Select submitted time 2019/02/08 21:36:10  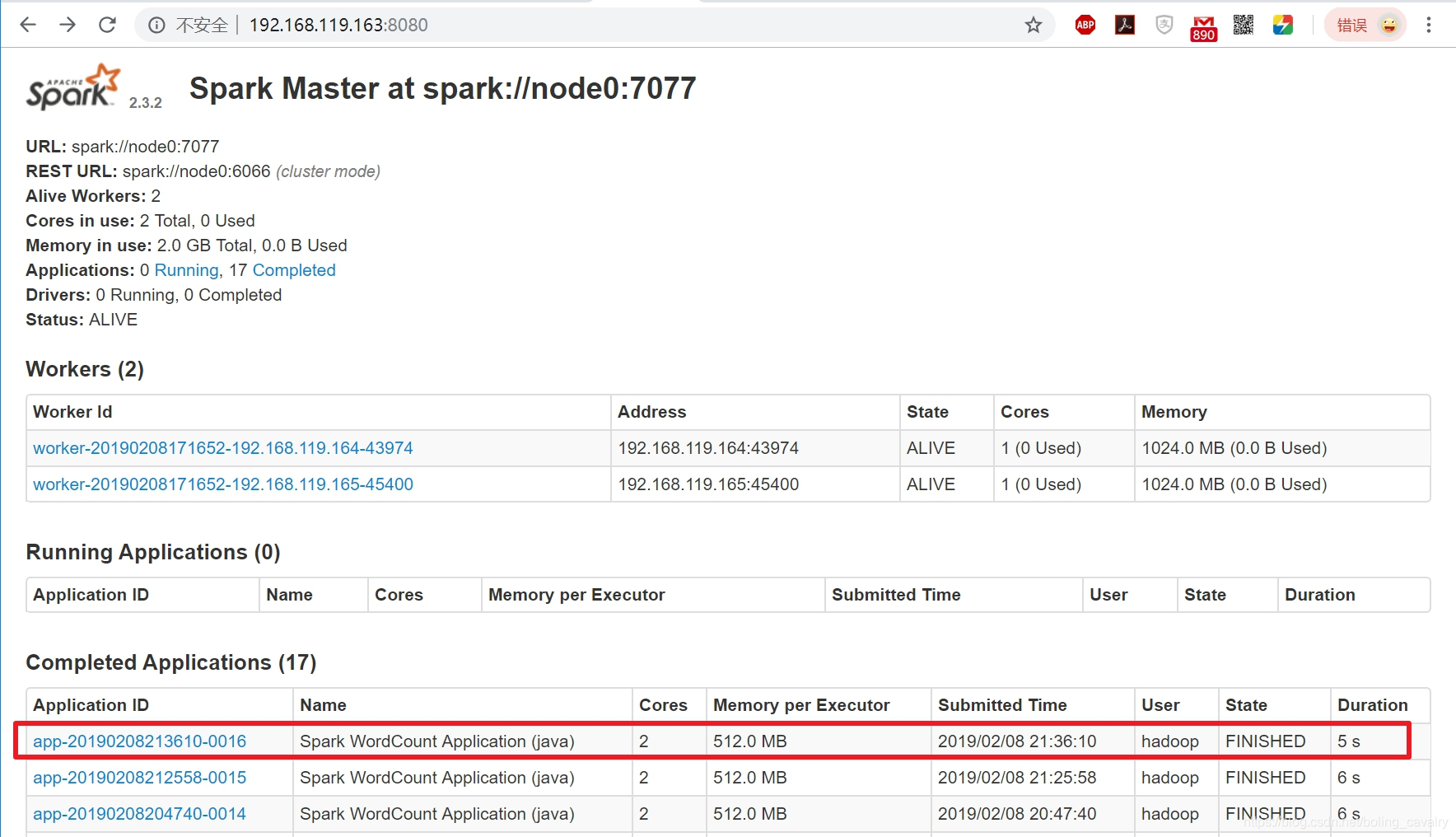point(1017,741)
